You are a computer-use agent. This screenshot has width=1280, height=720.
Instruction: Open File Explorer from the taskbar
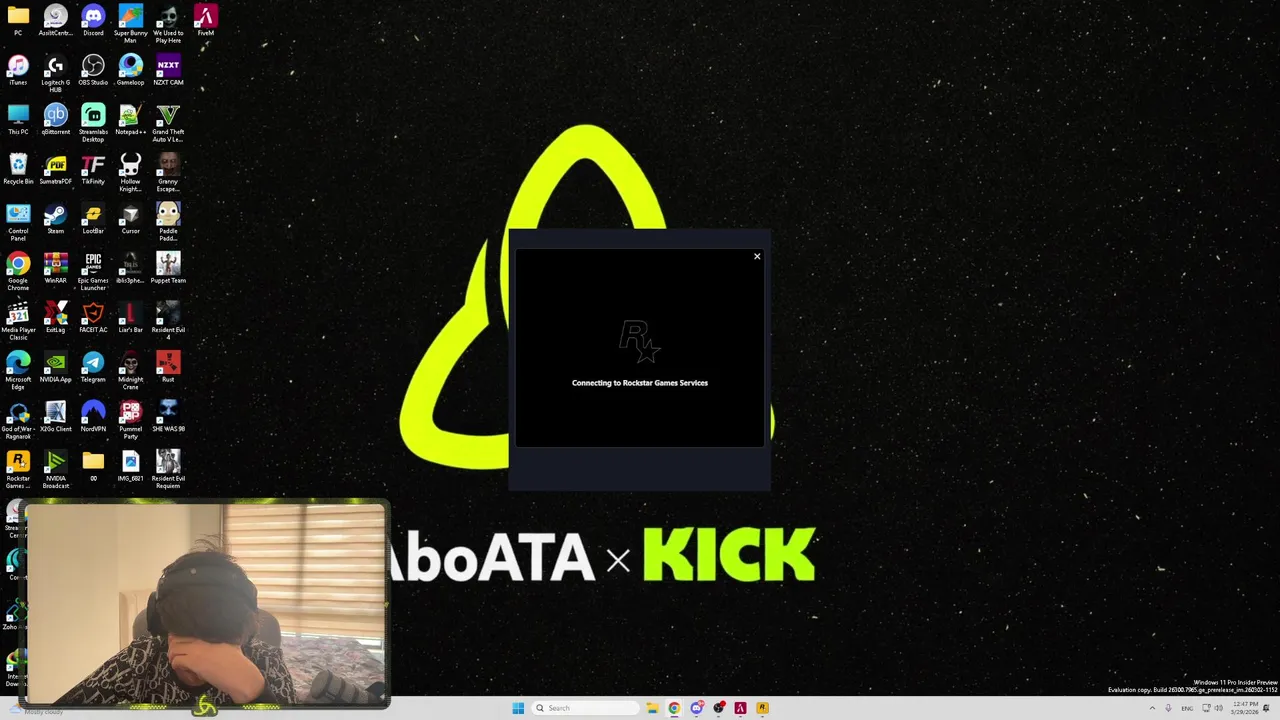(652, 708)
